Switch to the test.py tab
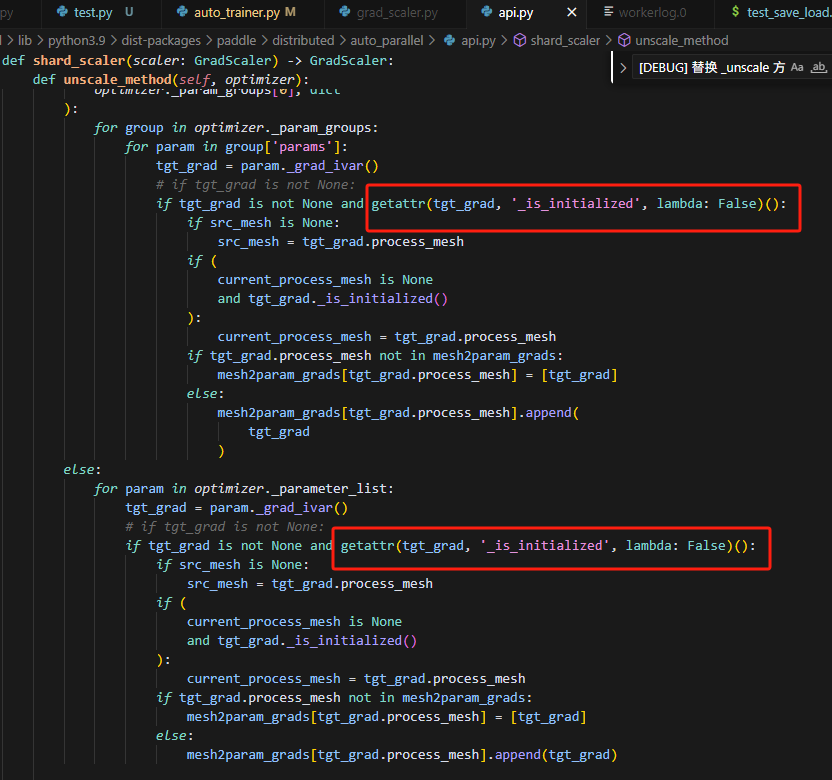This screenshot has width=832, height=780. 92,13
